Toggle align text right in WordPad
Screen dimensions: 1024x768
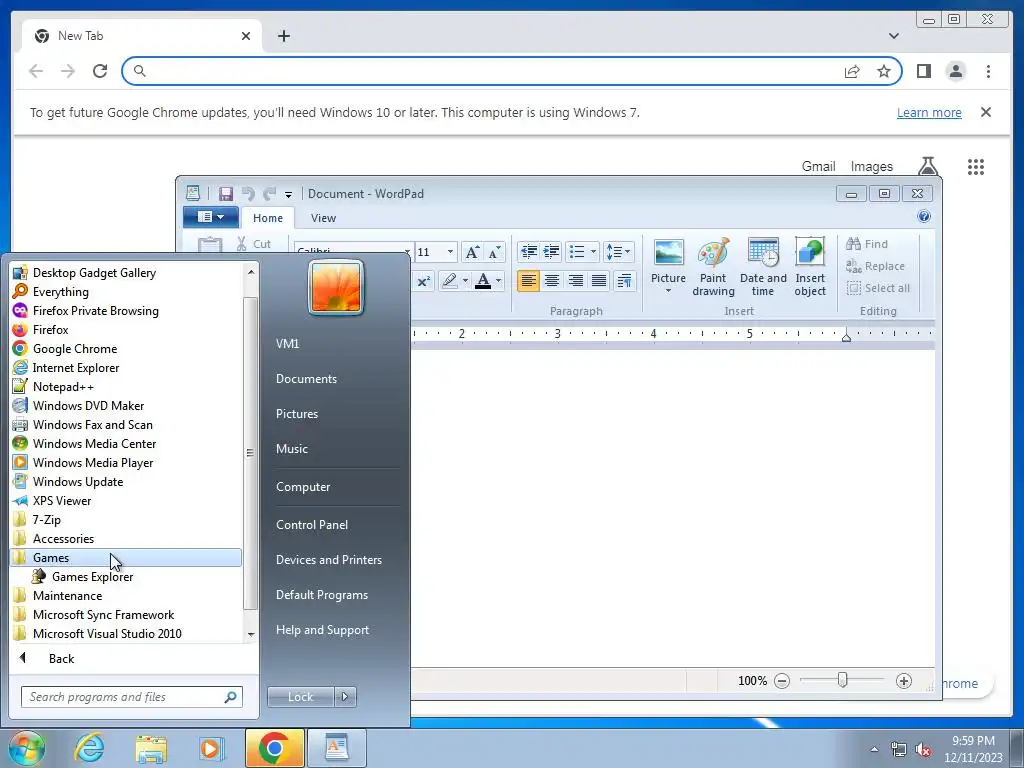click(x=575, y=281)
